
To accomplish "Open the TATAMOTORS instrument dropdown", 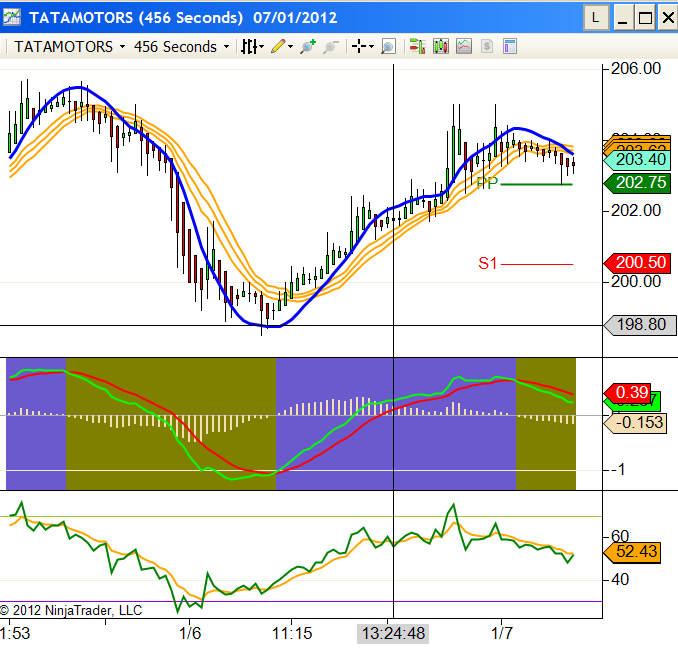I will coord(70,47).
